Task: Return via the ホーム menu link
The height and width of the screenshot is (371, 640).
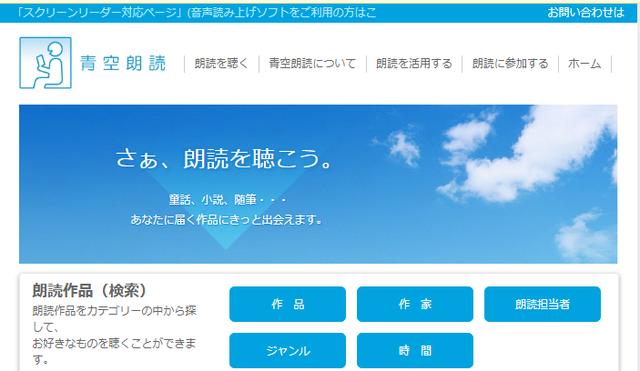Action: pyautogui.click(x=584, y=64)
